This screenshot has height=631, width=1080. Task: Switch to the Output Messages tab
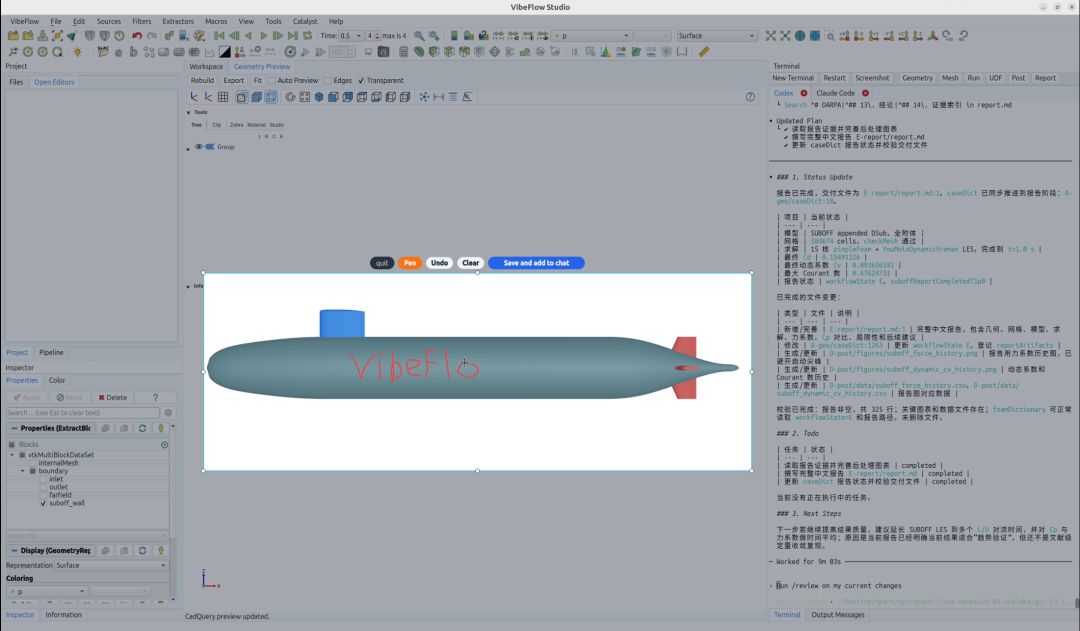[838, 614]
